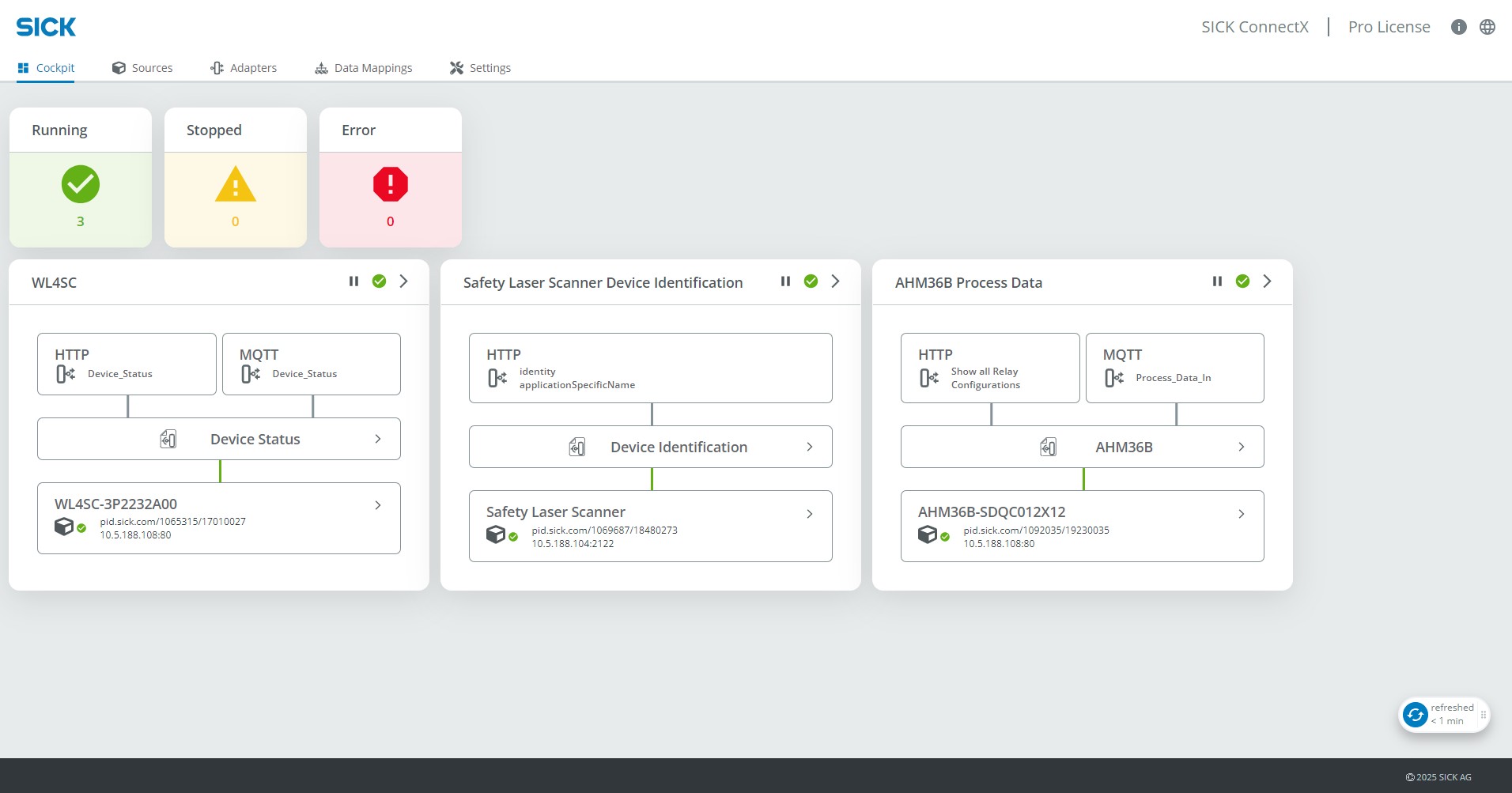Viewport: 1512px width, 793px height.
Task: Click Show all Relay Configurations adapter icon
Action: point(929,378)
